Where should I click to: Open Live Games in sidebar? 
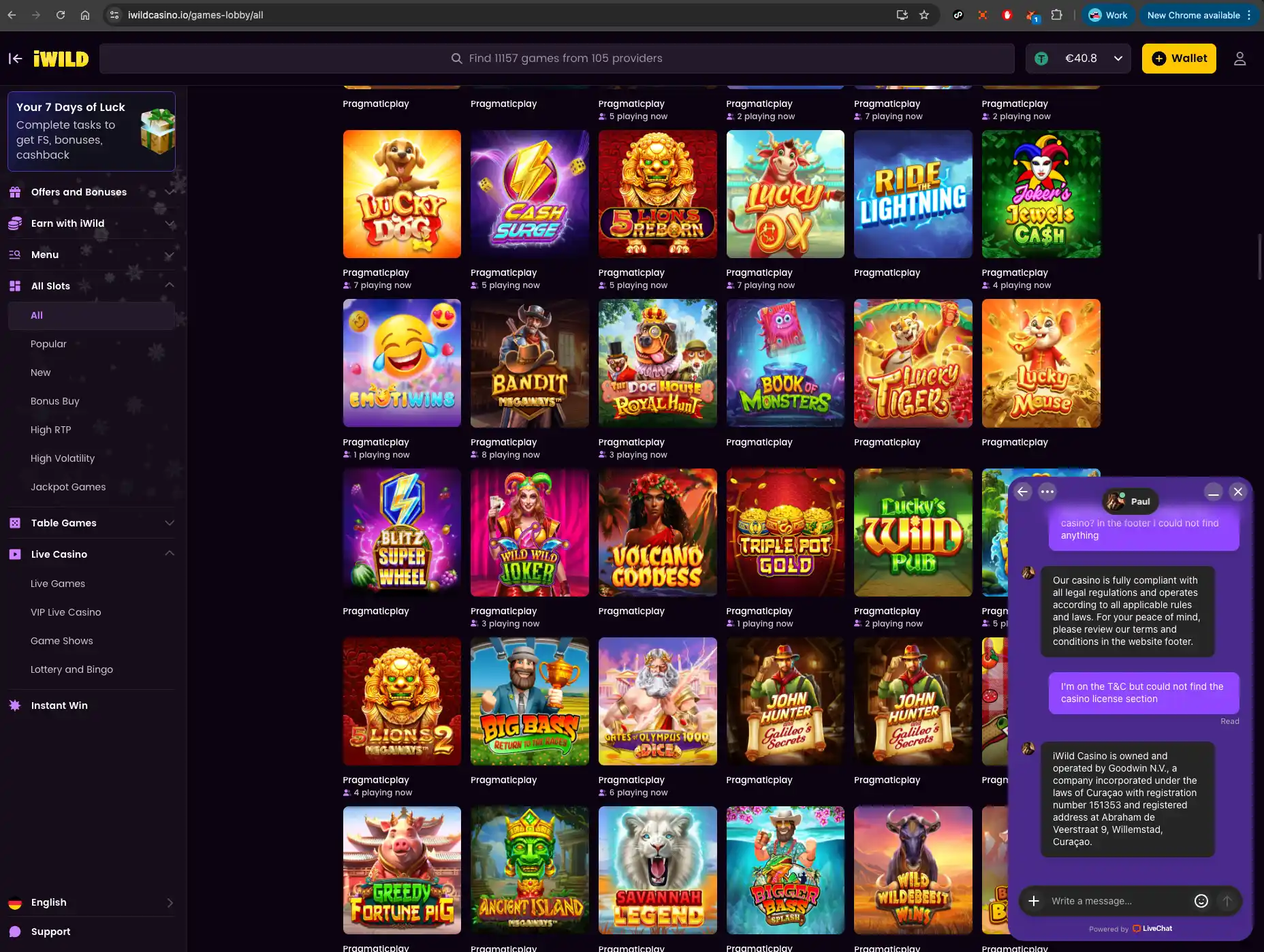pyautogui.click(x=58, y=584)
